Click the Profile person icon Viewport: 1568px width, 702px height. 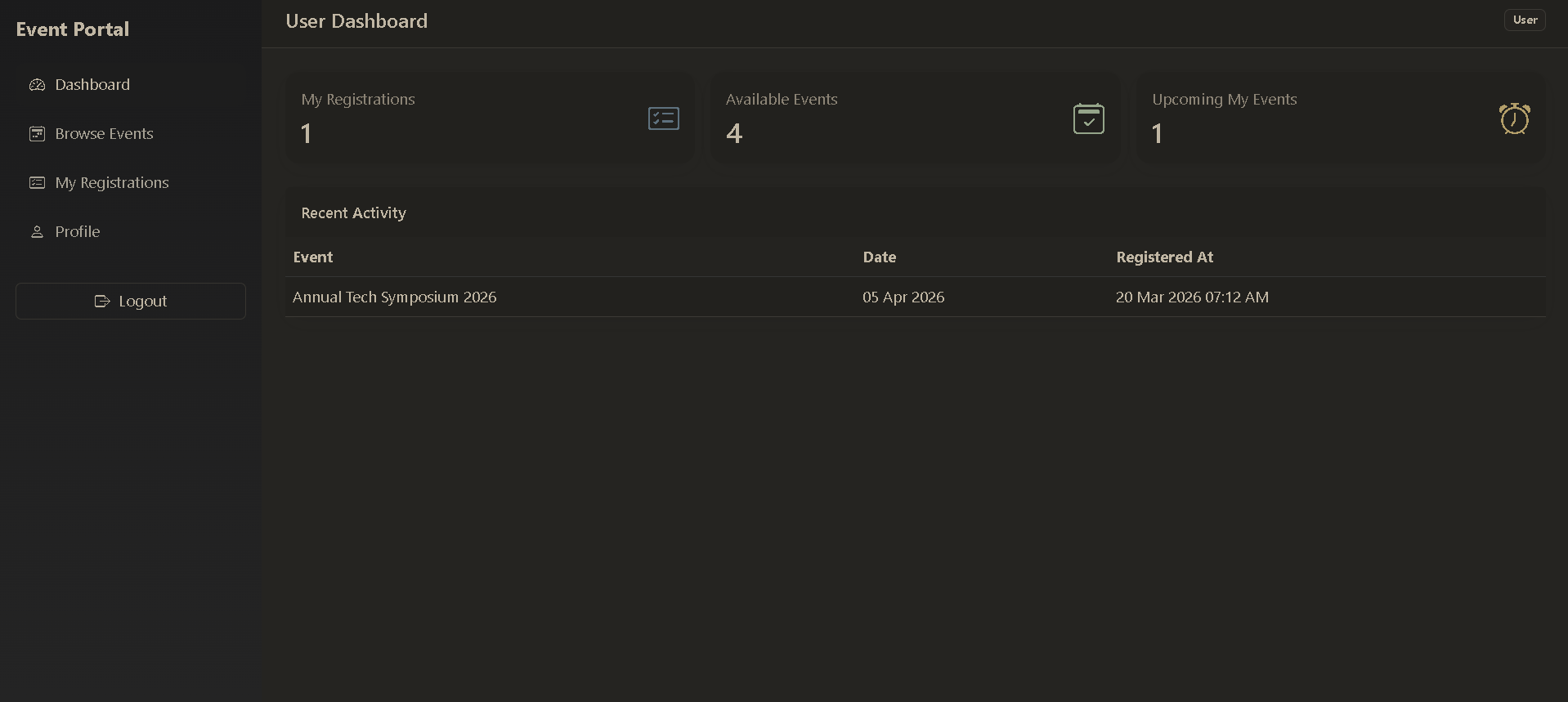click(x=37, y=232)
